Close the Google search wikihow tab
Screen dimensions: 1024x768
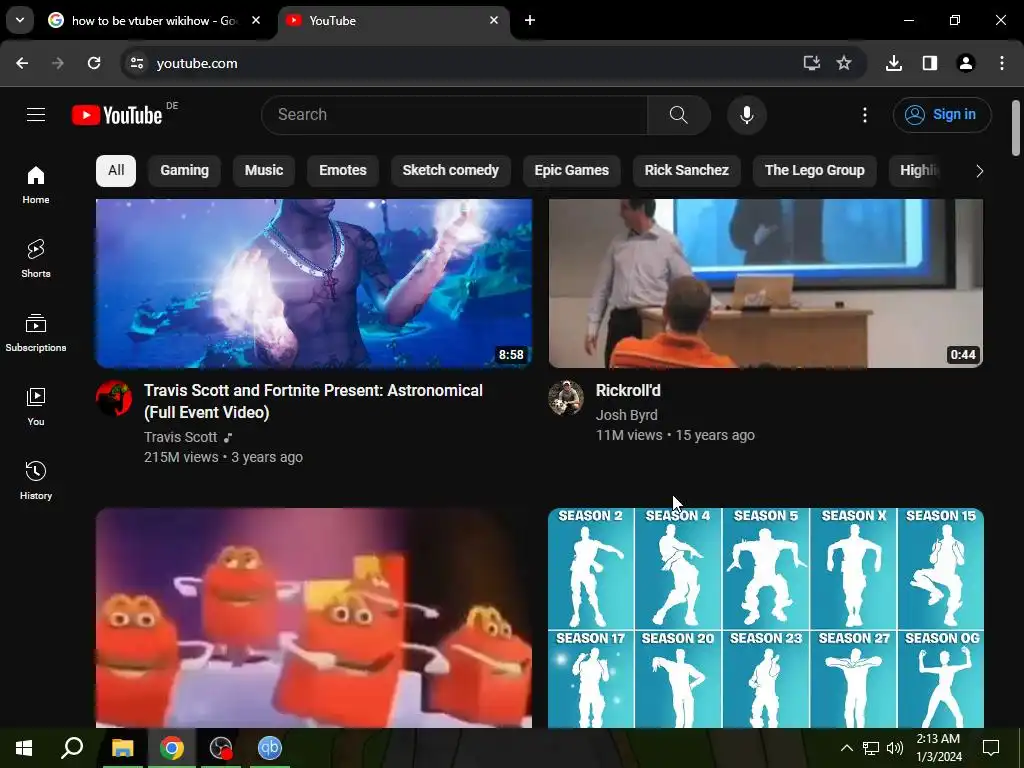pyautogui.click(x=256, y=20)
